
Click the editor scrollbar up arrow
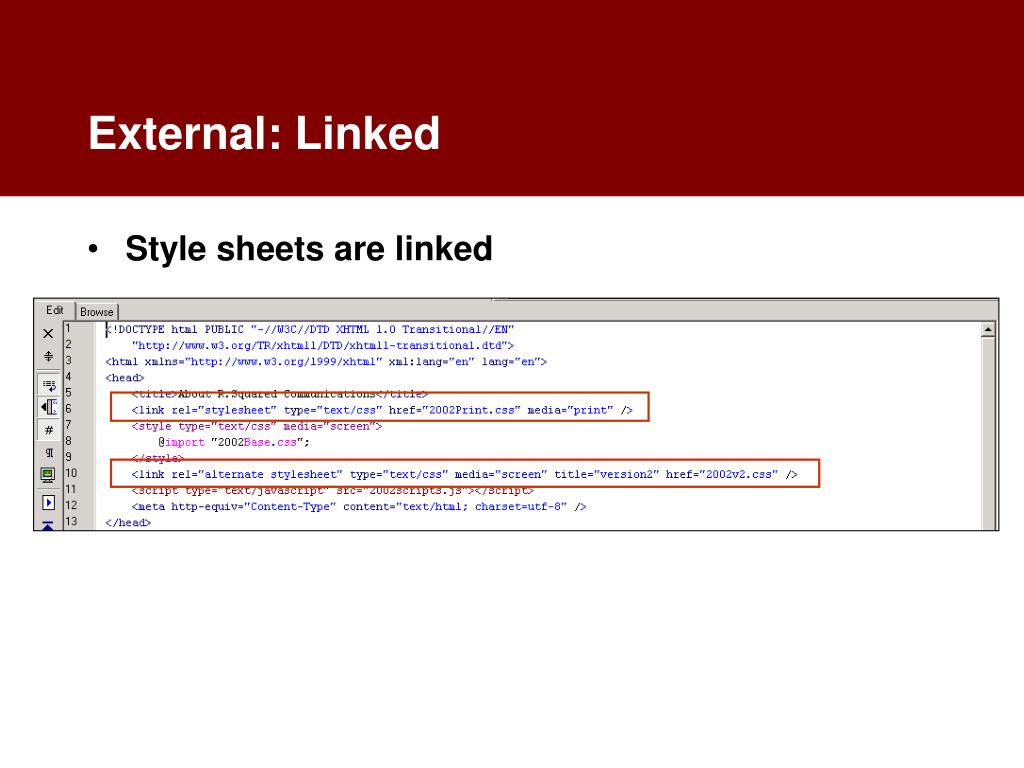pyautogui.click(x=988, y=330)
